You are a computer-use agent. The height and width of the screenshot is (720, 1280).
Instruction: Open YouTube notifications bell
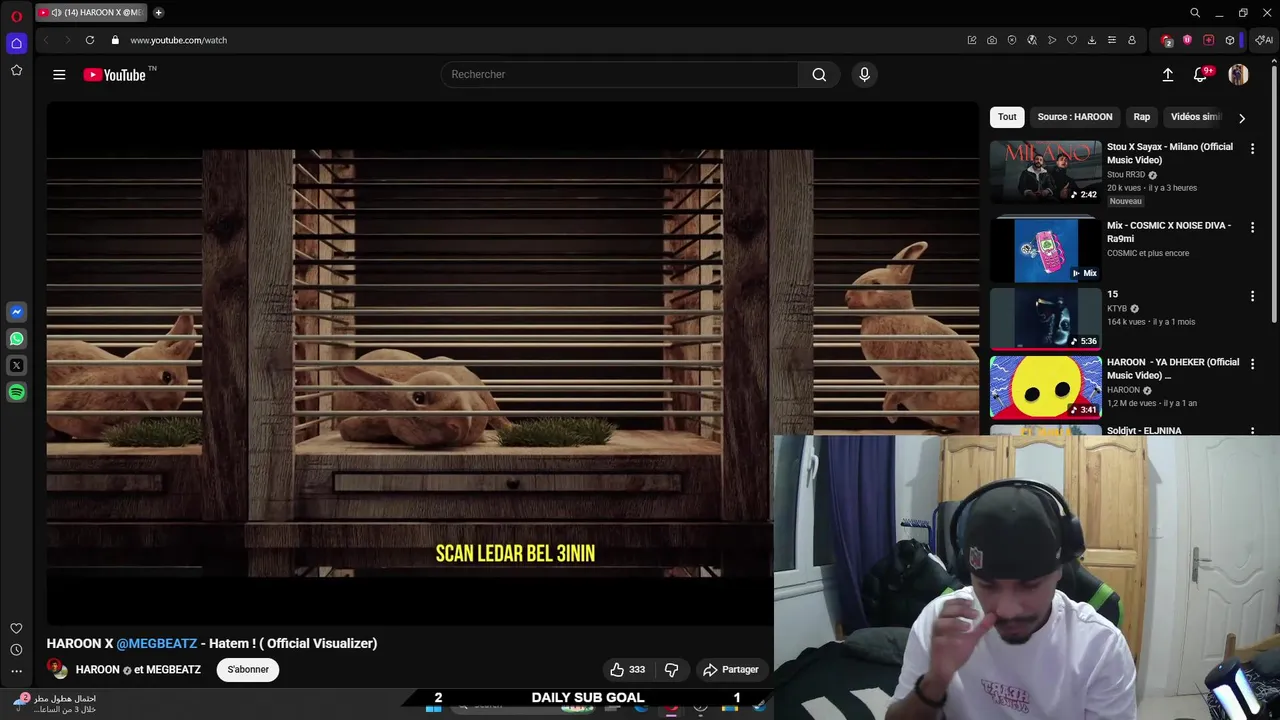click(1201, 75)
